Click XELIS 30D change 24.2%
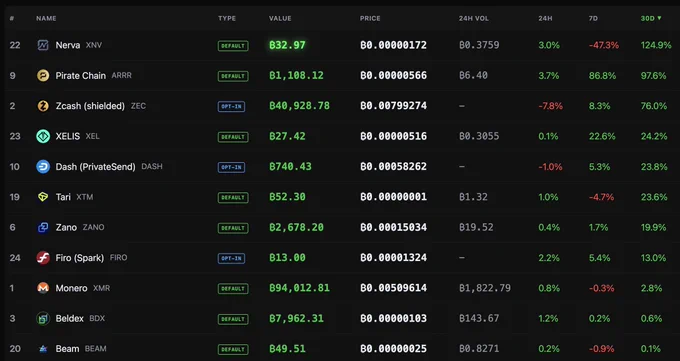 [654, 136]
